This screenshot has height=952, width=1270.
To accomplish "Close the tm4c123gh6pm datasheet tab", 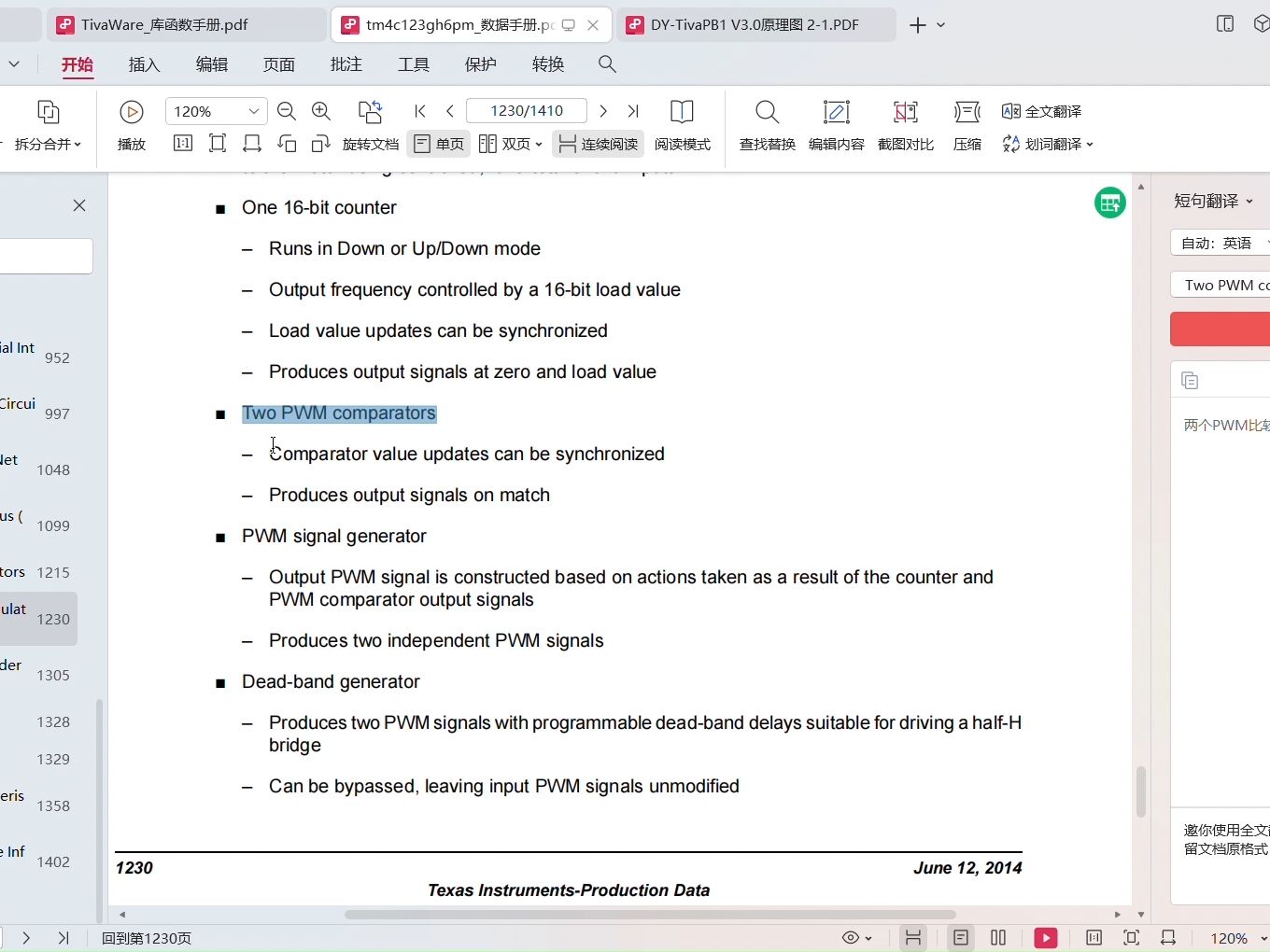I will [593, 25].
